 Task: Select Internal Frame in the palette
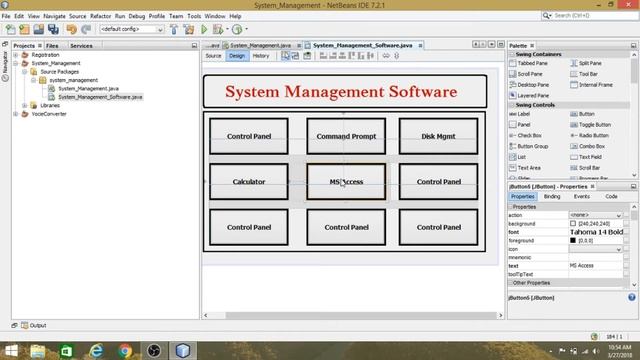coord(591,85)
